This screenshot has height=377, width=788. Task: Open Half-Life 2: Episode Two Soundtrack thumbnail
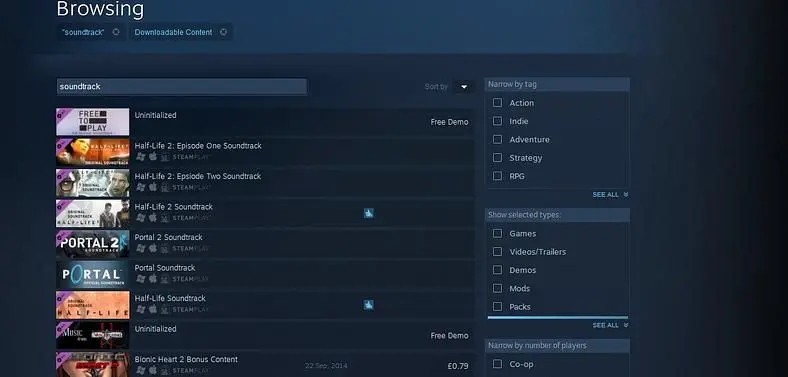92,183
